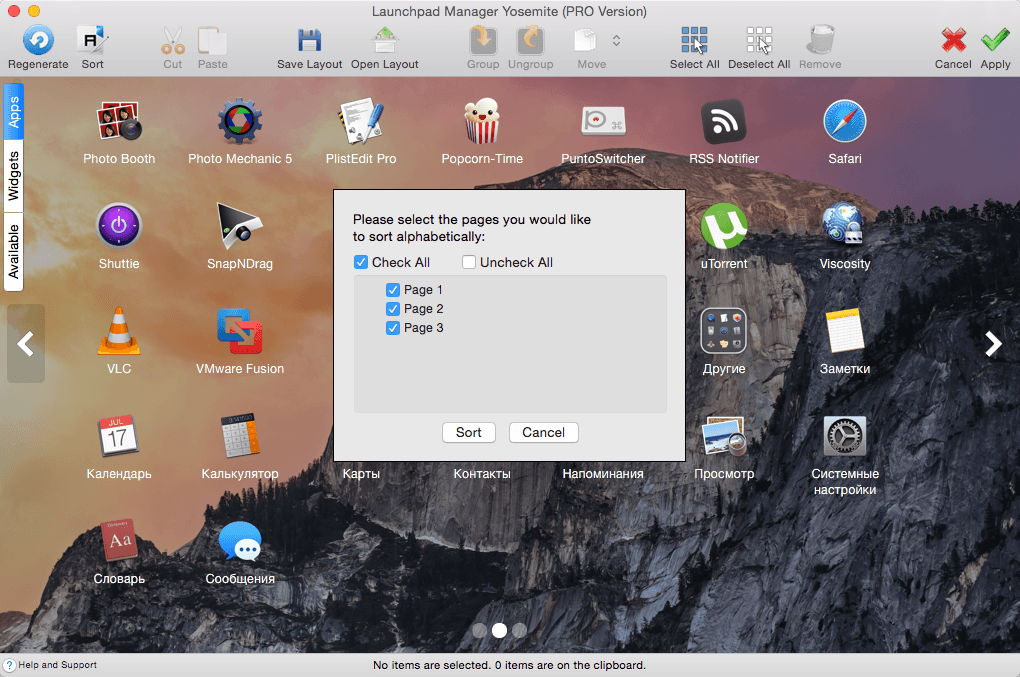Click the Напоминания app label
Viewport: 1020px width, 677px height.
pyautogui.click(x=603, y=473)
